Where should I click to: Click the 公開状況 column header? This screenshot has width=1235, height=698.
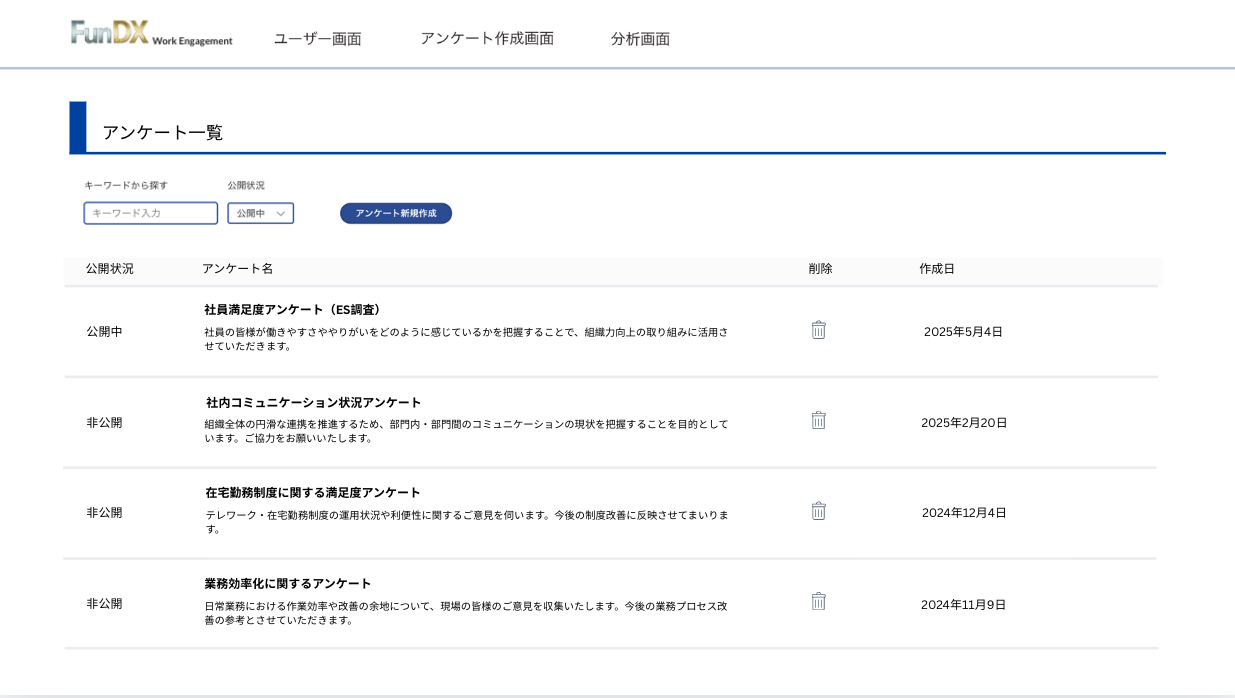(109, 269)
